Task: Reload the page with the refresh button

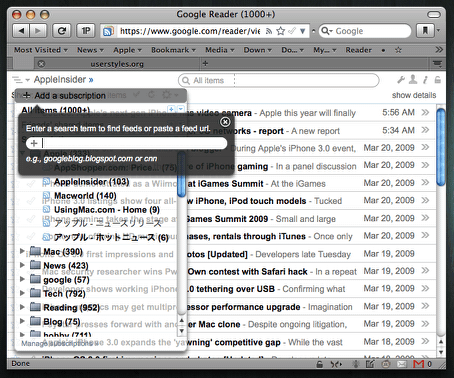Action: click(x=62, y=31)
